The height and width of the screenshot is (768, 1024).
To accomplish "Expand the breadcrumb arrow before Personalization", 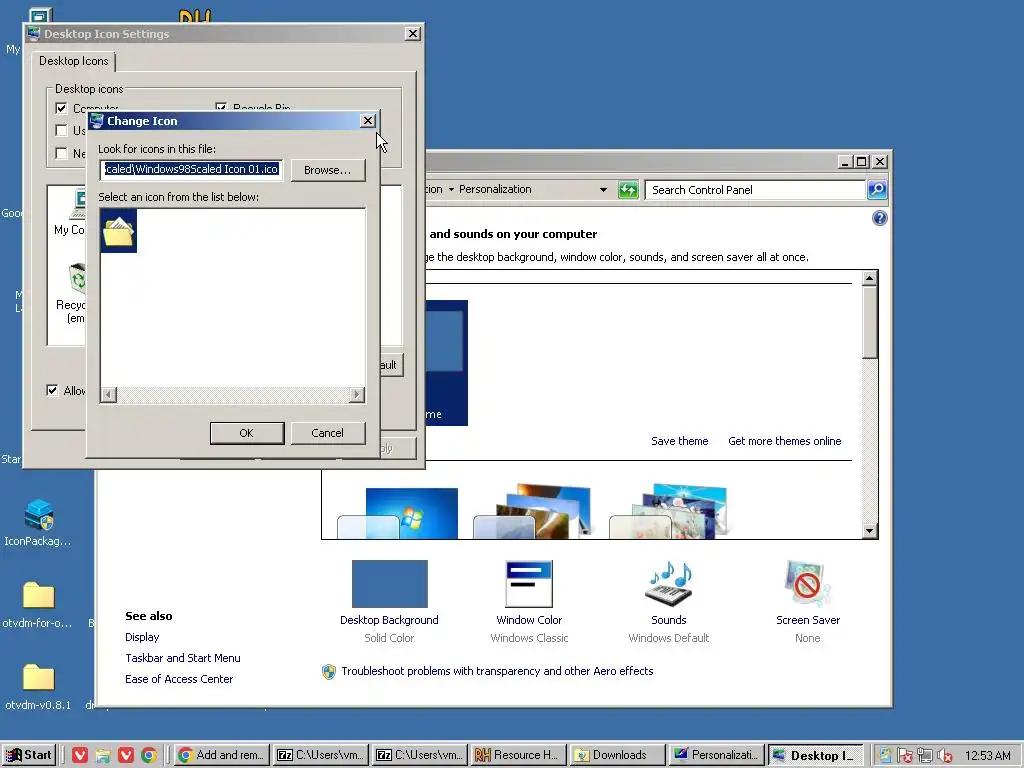I will pyautogui.click(x=451, y=189).
